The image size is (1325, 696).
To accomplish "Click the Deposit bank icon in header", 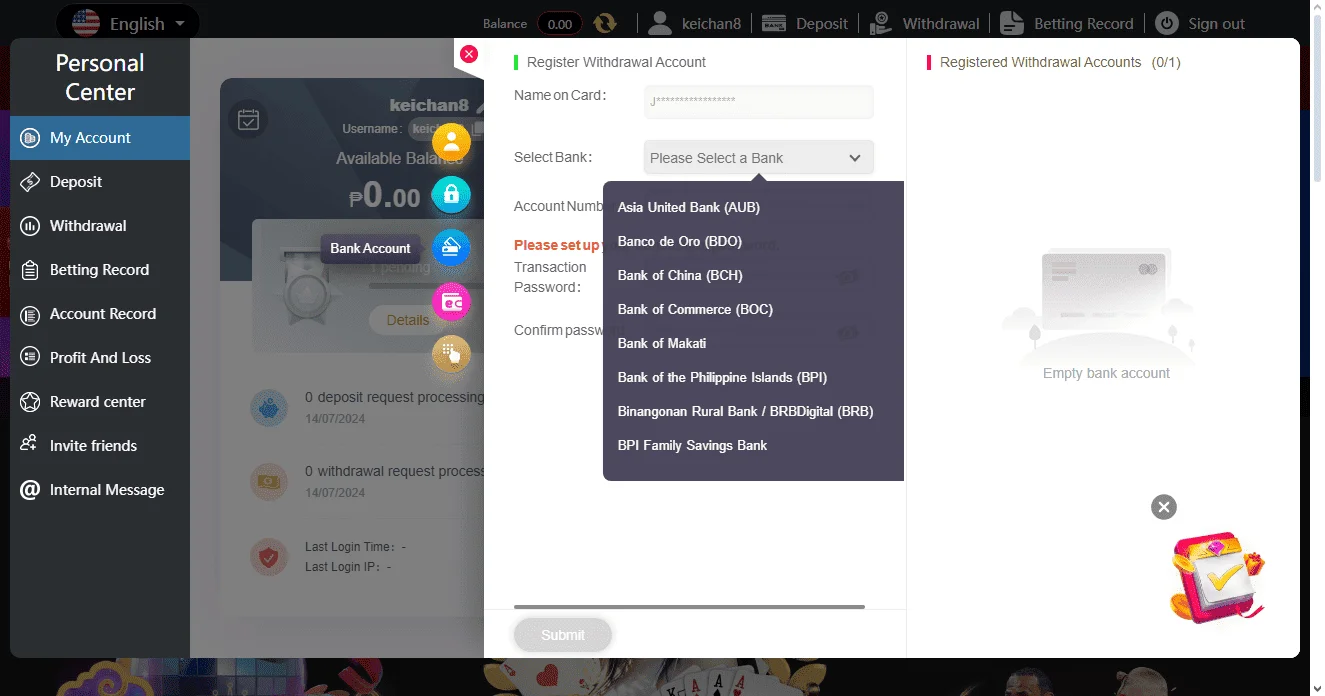I will [x=774, y=23].
